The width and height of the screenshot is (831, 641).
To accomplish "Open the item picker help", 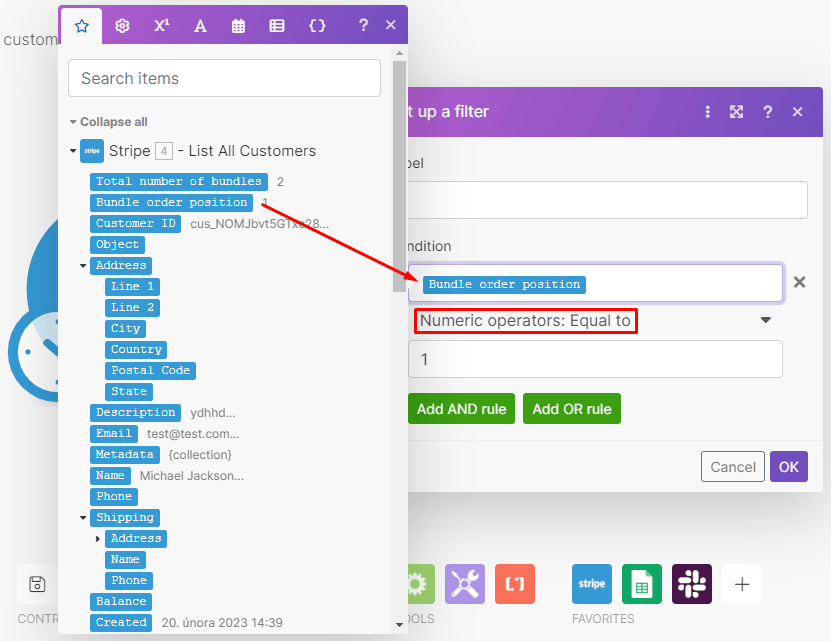I will [x=362, y=25].
